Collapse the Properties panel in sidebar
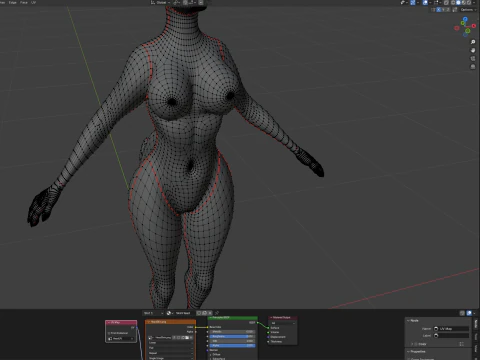 point(408,352)
